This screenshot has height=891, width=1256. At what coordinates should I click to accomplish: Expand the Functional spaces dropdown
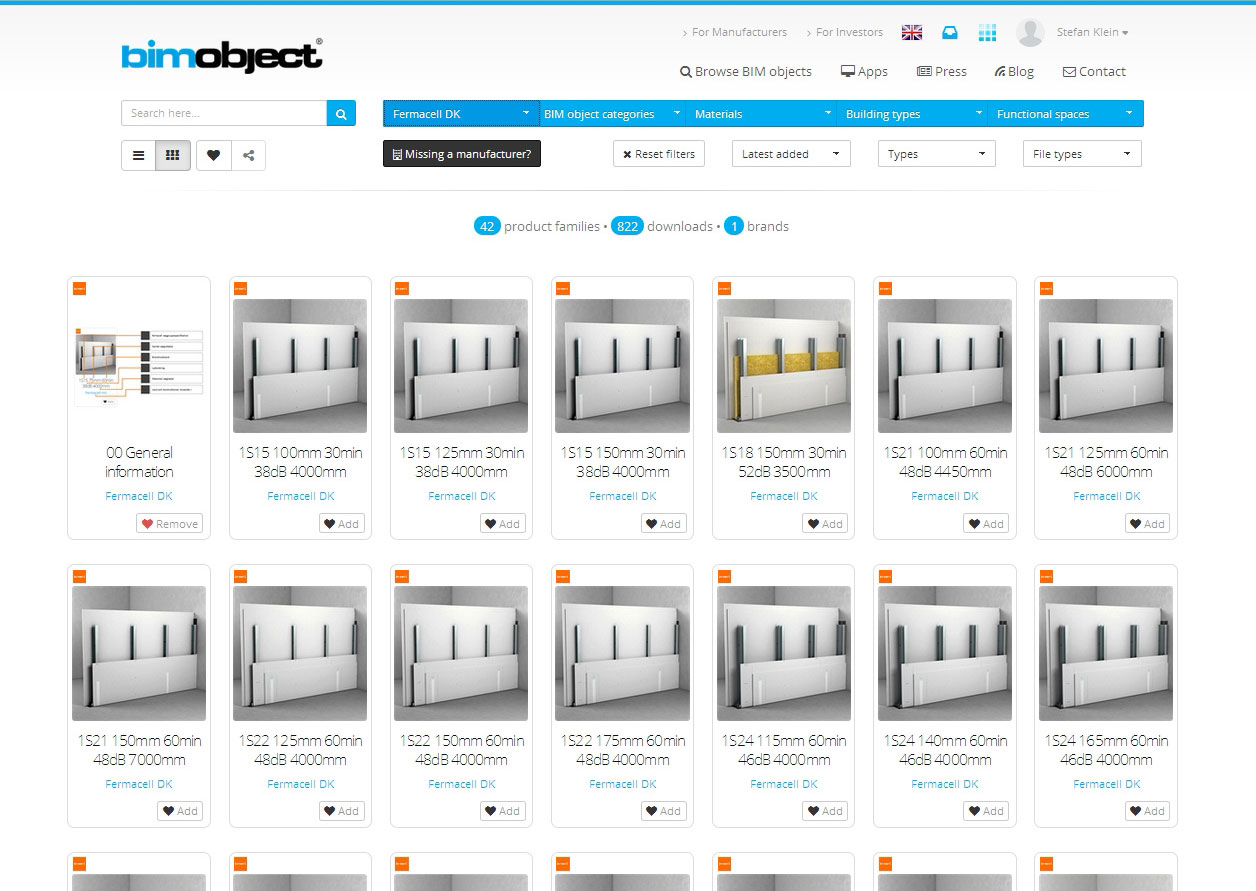tap(1065, 114)
